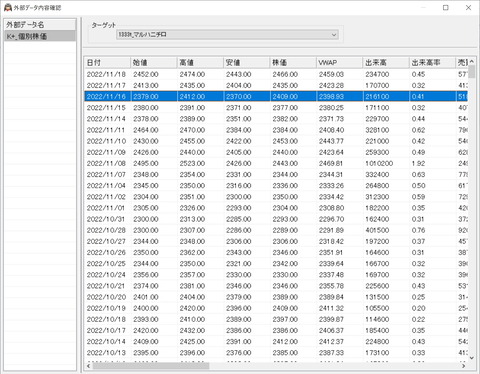Select the row dated 2022/10/27

click(x=276, y=242)
